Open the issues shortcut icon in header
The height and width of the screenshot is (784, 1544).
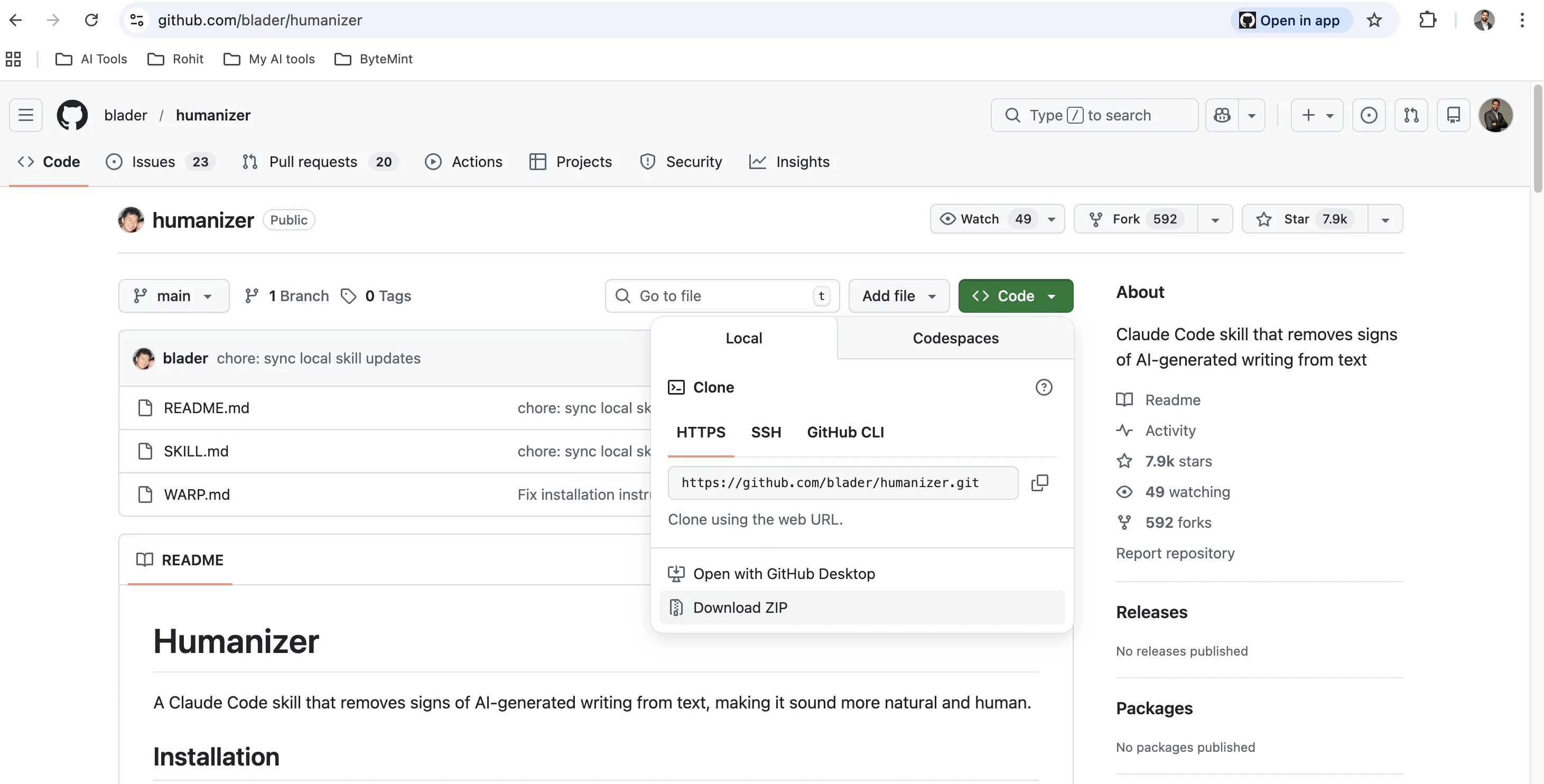coord(1369,115)
